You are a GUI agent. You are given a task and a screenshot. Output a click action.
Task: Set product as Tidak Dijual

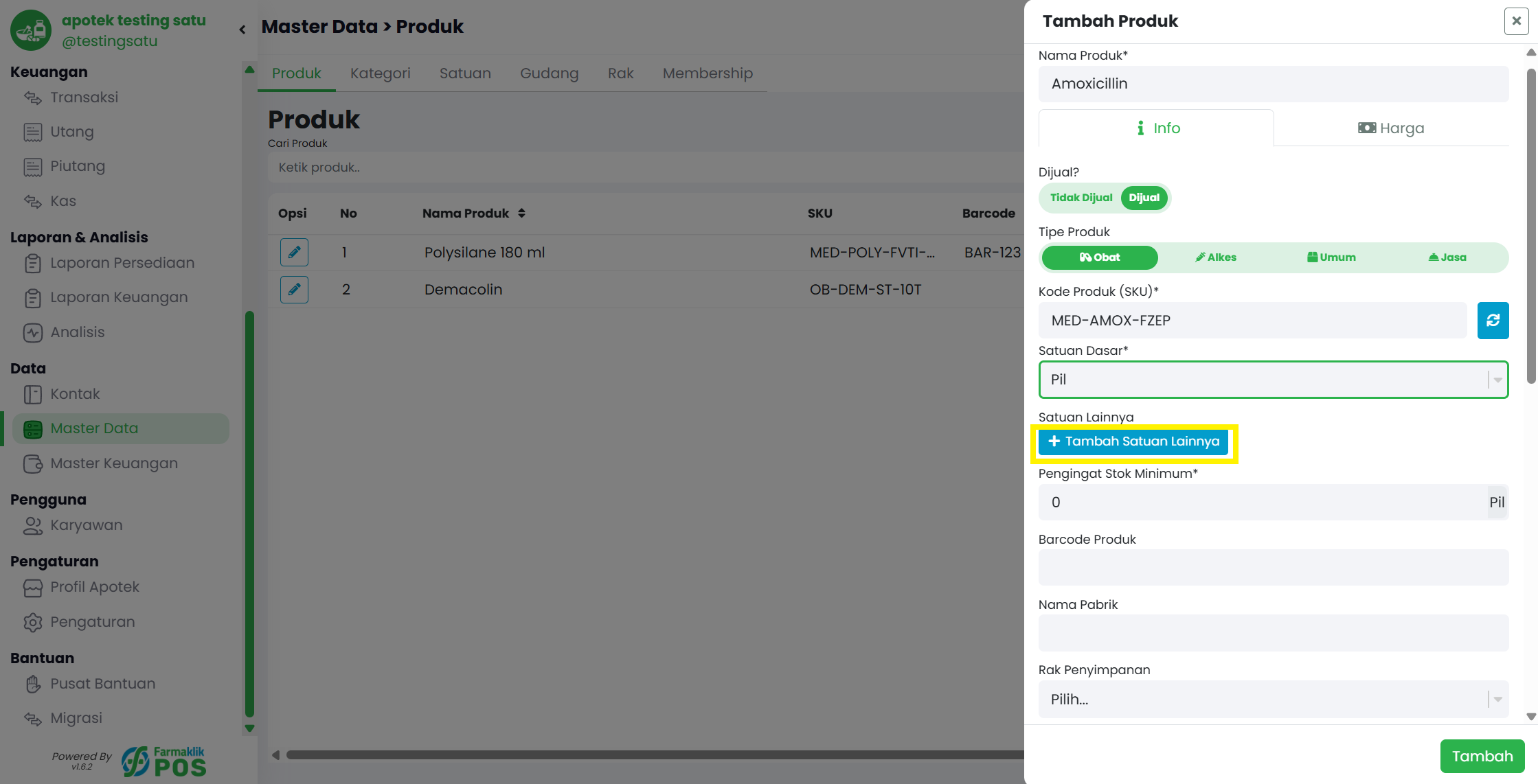[x=1081, y=198]
